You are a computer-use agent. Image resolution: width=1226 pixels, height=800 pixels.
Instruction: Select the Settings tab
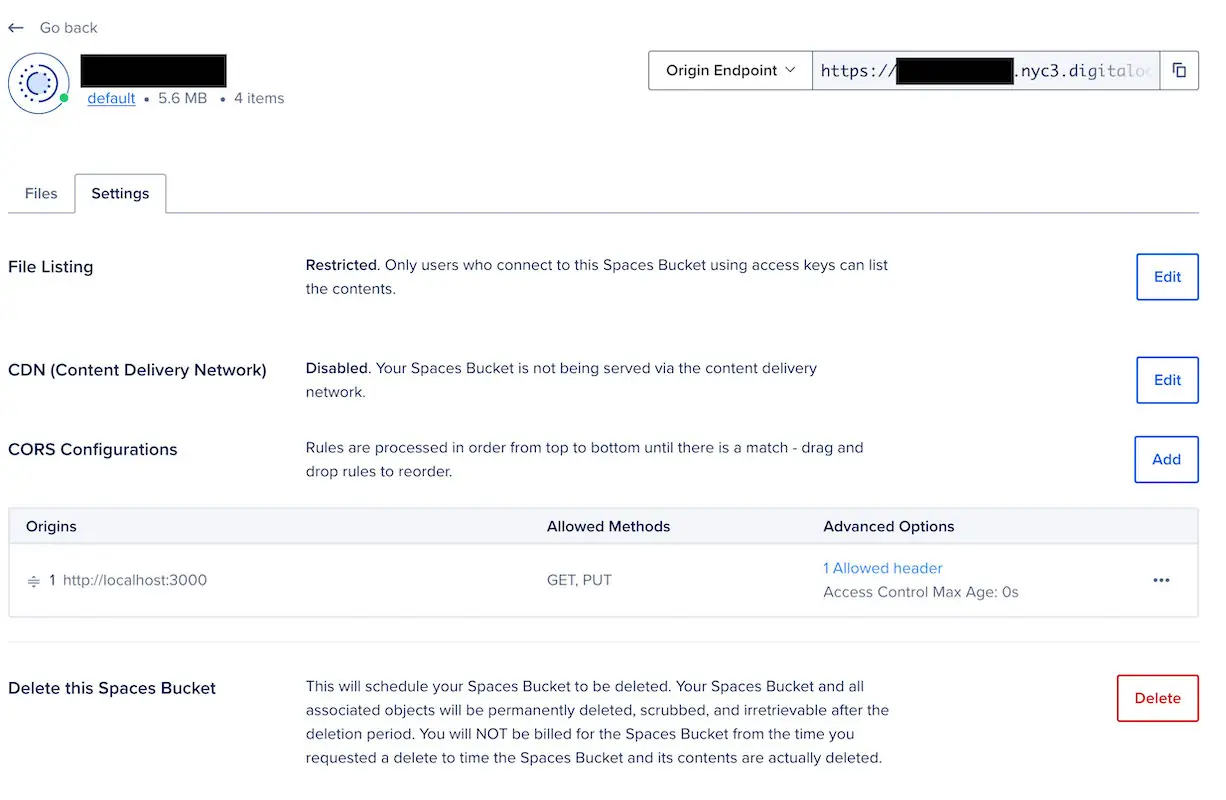[120, 194]
